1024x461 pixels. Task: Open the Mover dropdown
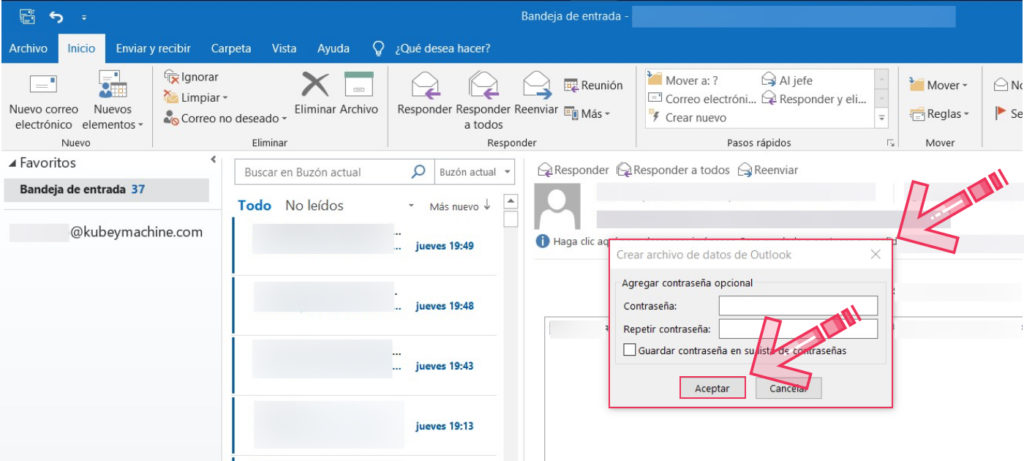click(x=938, y=85)
